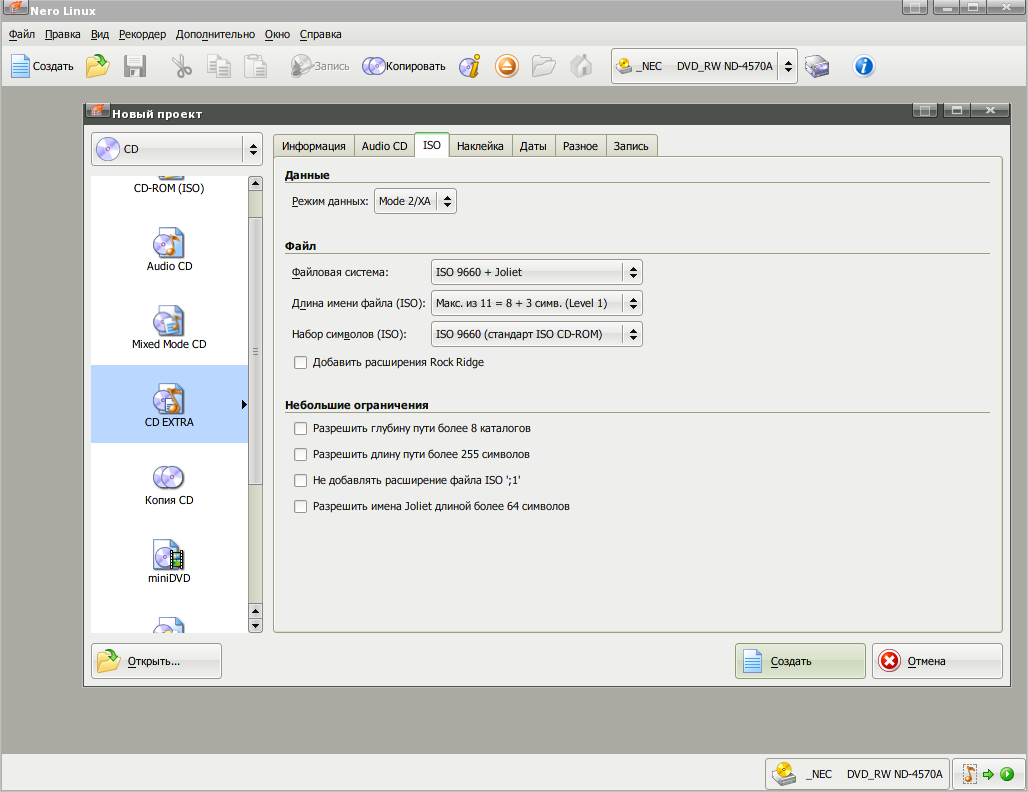Click the project type list scrollbar thumb

pos(256,351)
